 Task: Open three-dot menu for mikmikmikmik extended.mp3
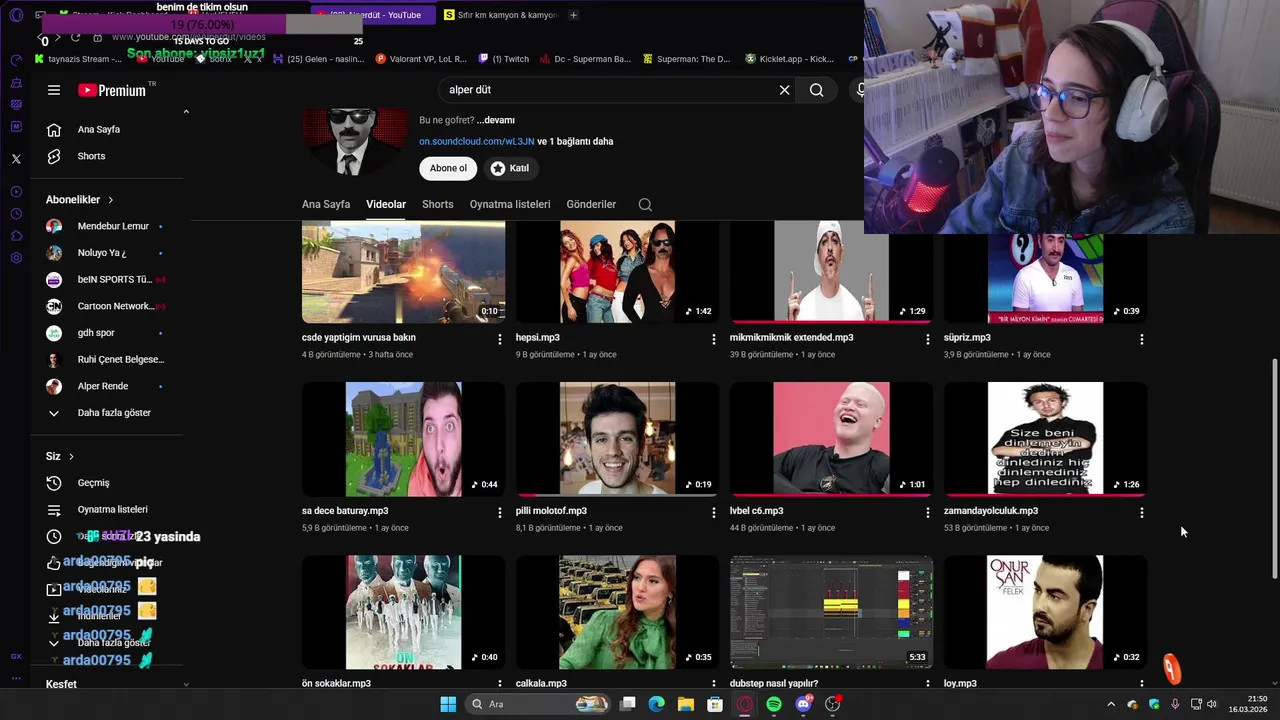point(927,340)
